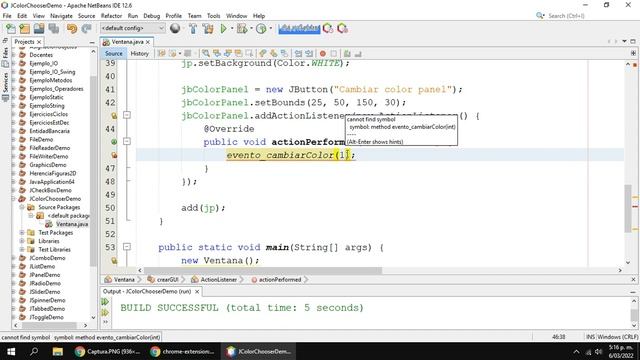Click the Debug Project icon

point(242,29)
